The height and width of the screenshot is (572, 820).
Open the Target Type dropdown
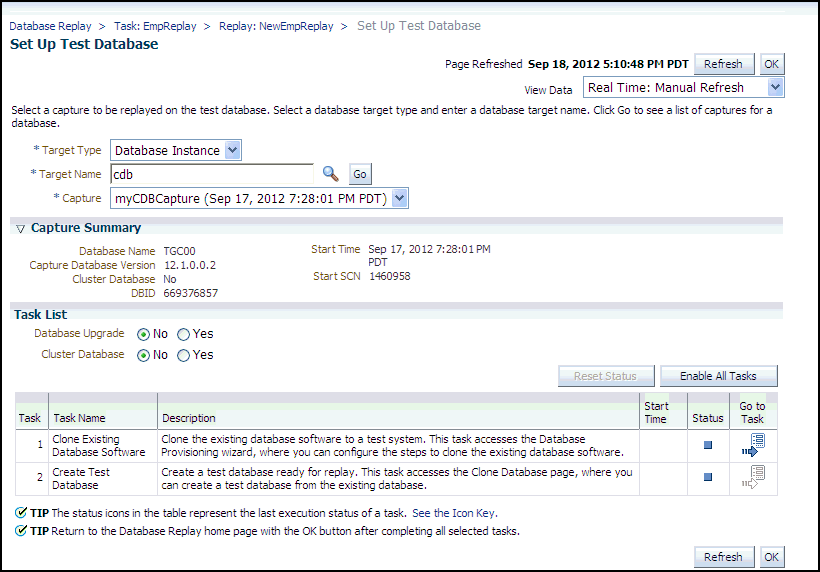232,150
